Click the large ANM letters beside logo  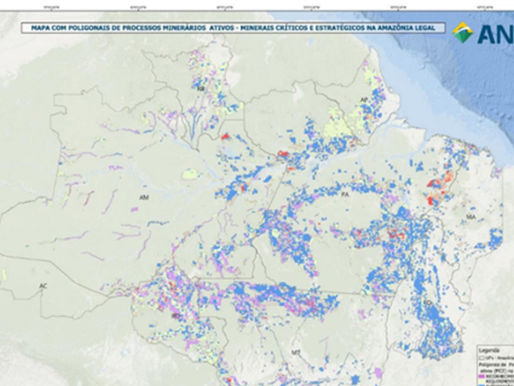(x=496, y=34)
